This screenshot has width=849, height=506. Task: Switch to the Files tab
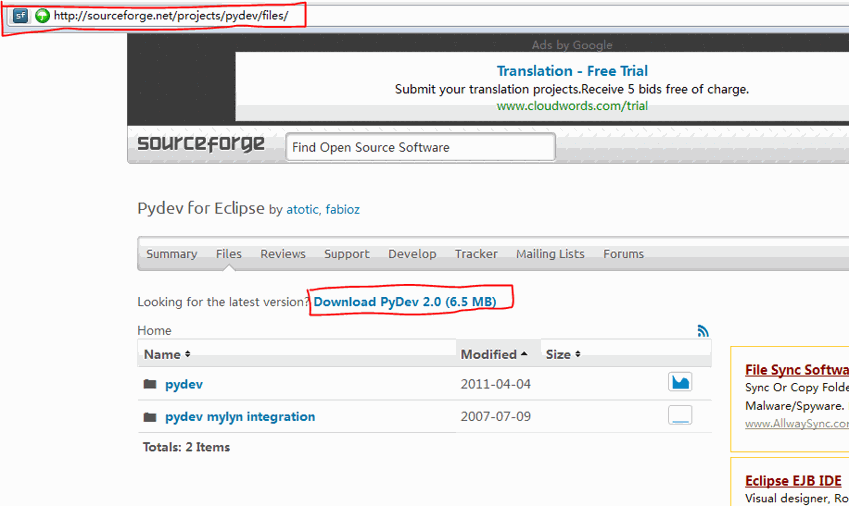pyautogui.click(x=228, y=254)
